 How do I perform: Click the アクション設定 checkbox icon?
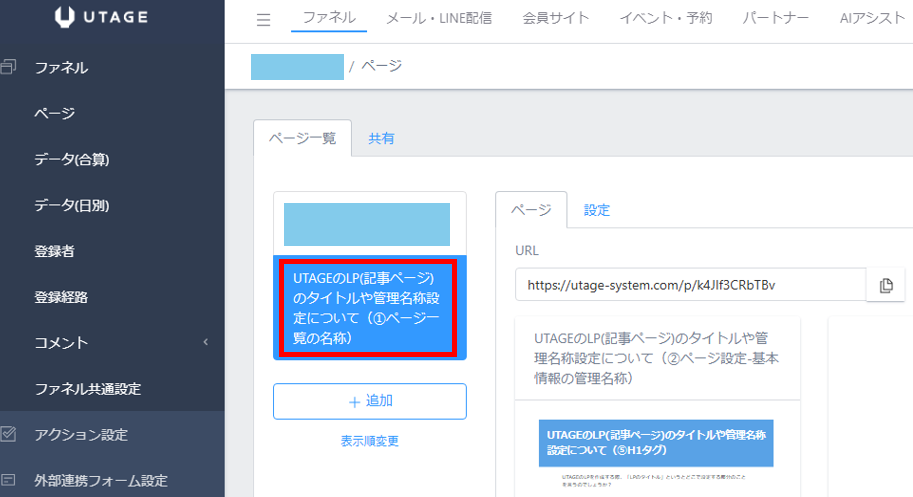pyautogui.click(x=9, y=434)
